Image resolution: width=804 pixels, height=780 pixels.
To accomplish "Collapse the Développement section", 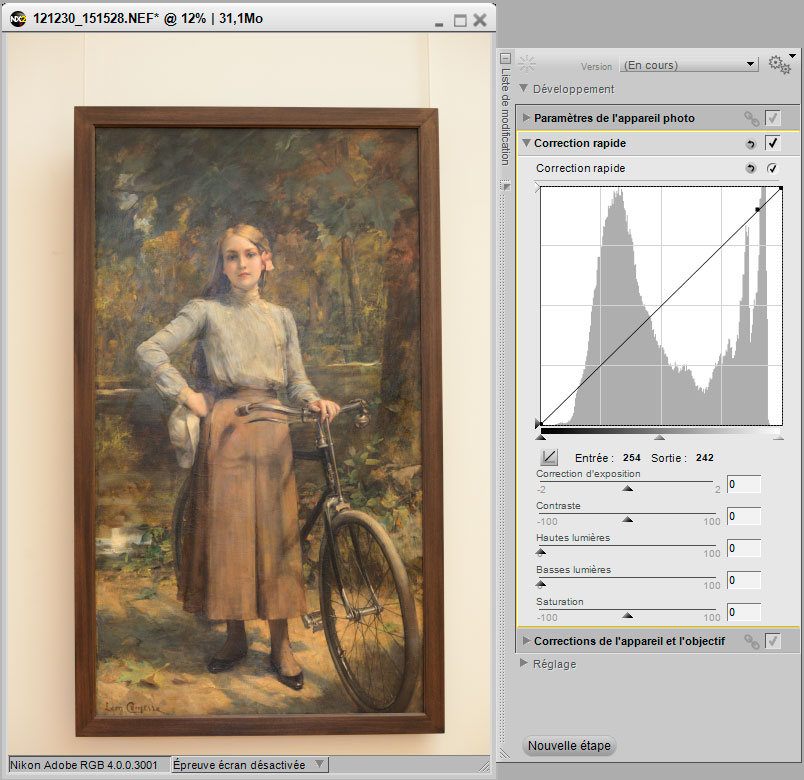I will 523,88.
